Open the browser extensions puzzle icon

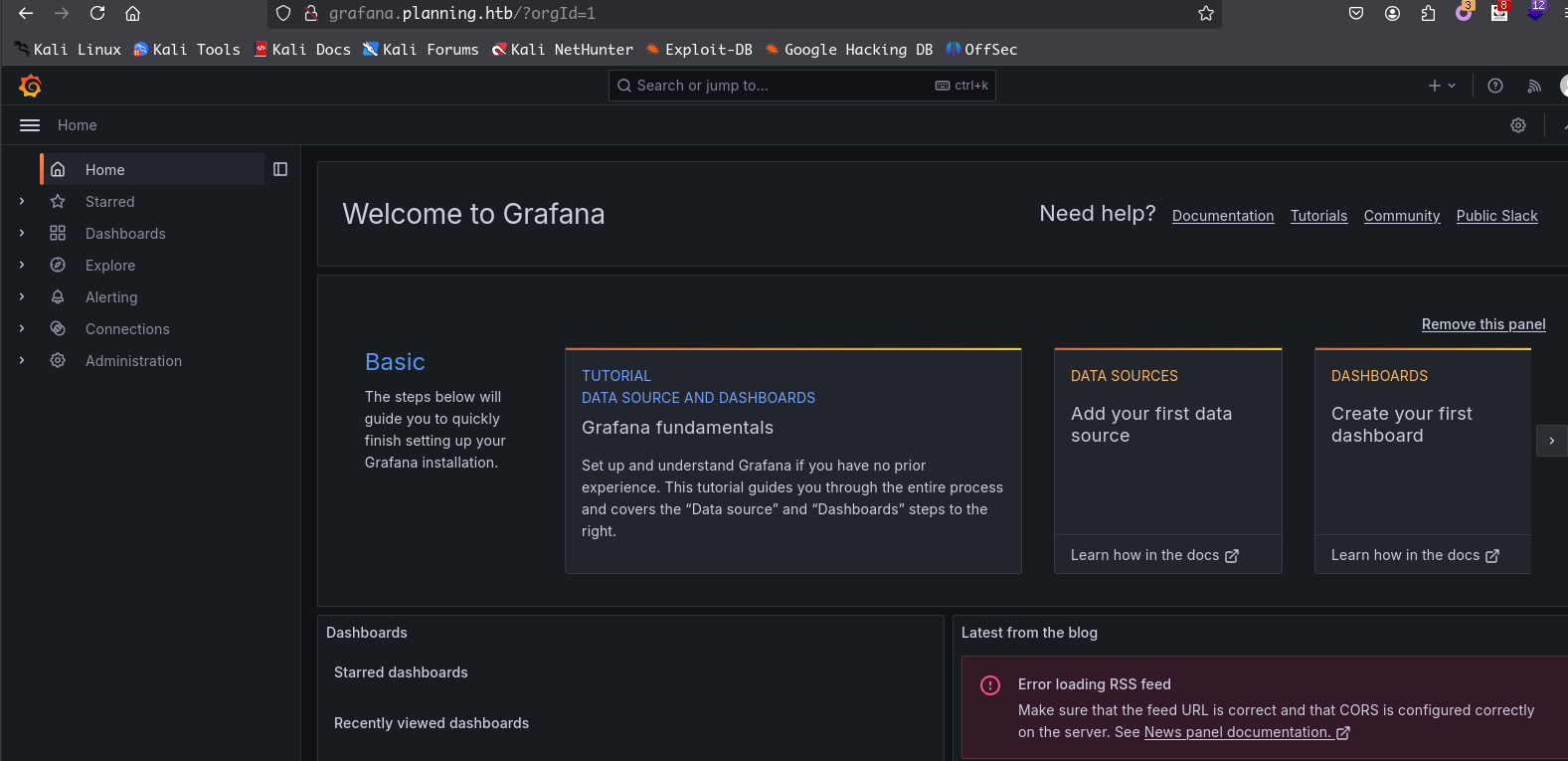(x=1428, y=13)
